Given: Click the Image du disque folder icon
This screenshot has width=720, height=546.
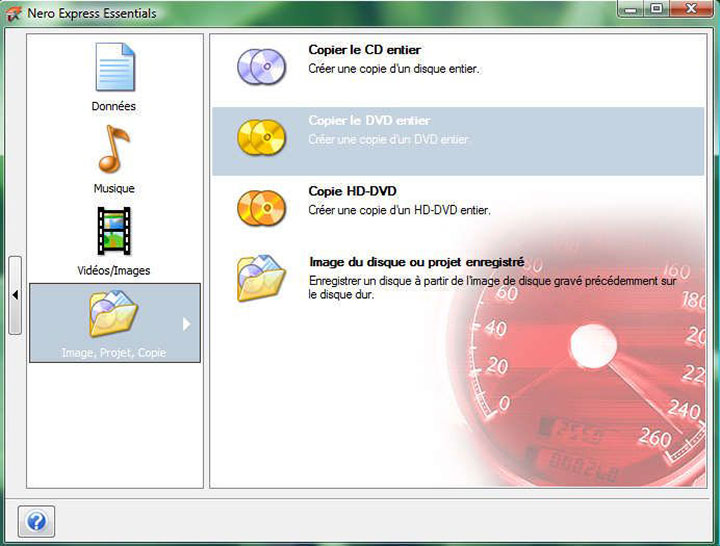Looking at the screenshot, I should 261,278.
